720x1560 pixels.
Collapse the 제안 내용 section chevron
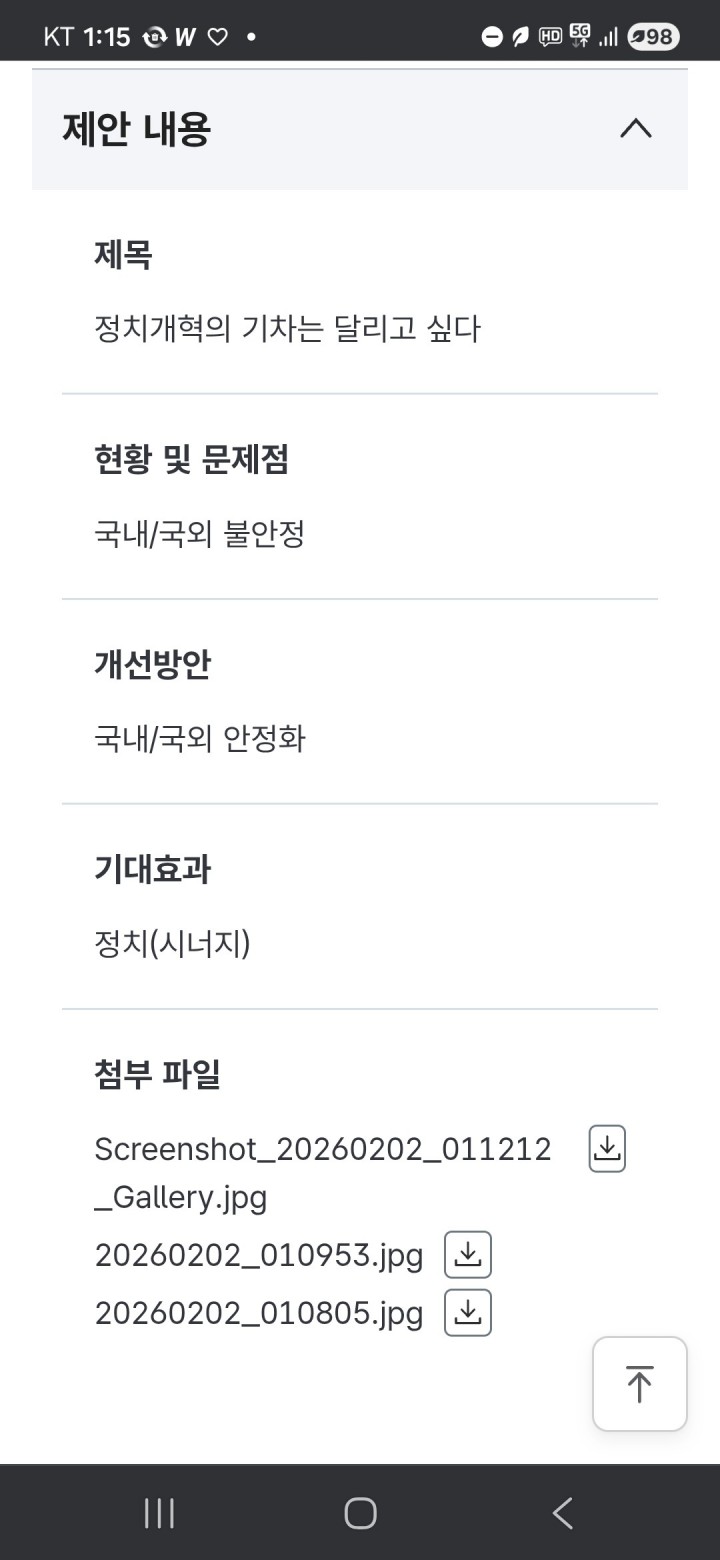pyautogui.click(x=636, y=129)
